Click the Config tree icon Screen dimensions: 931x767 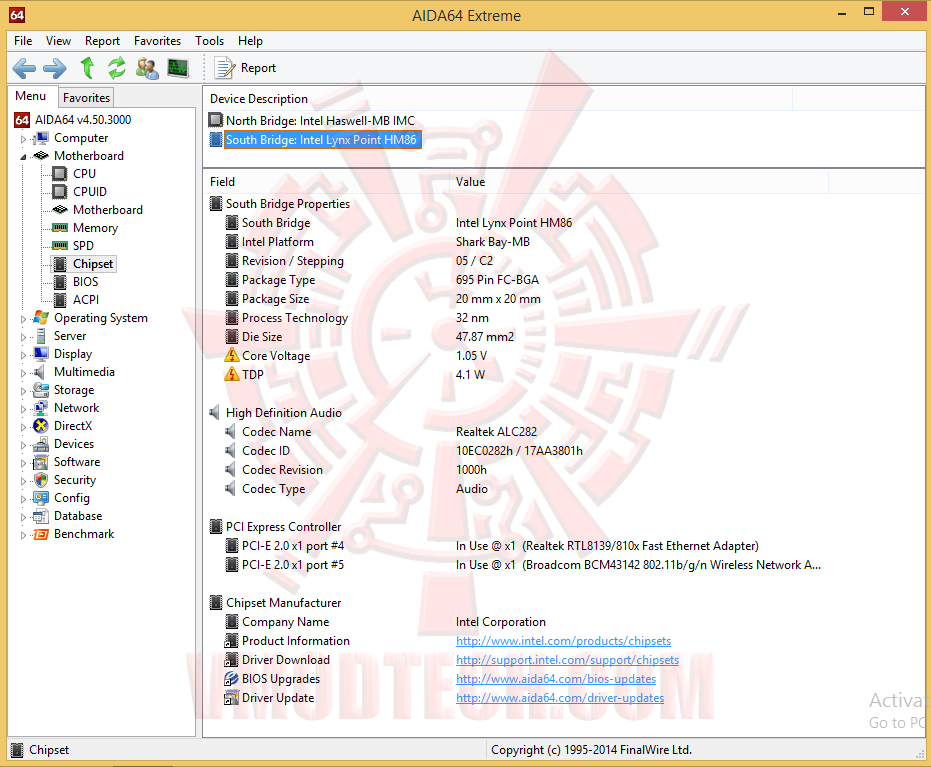tap(41, 498)
